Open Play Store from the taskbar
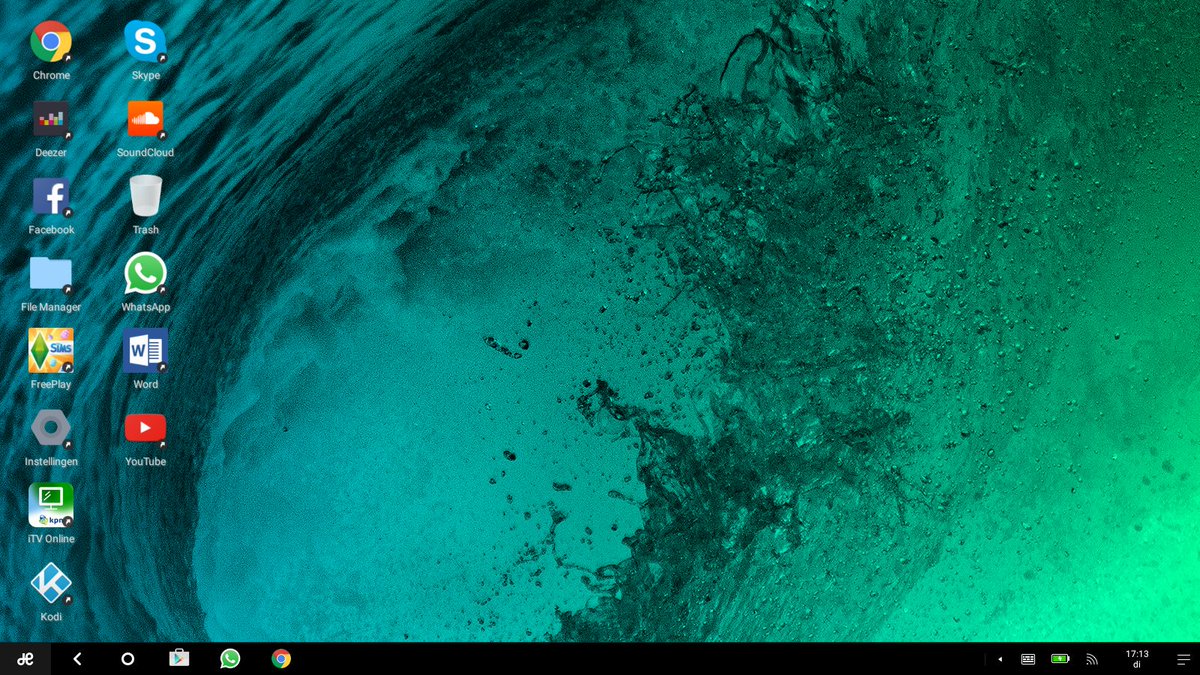 (179, 658)
